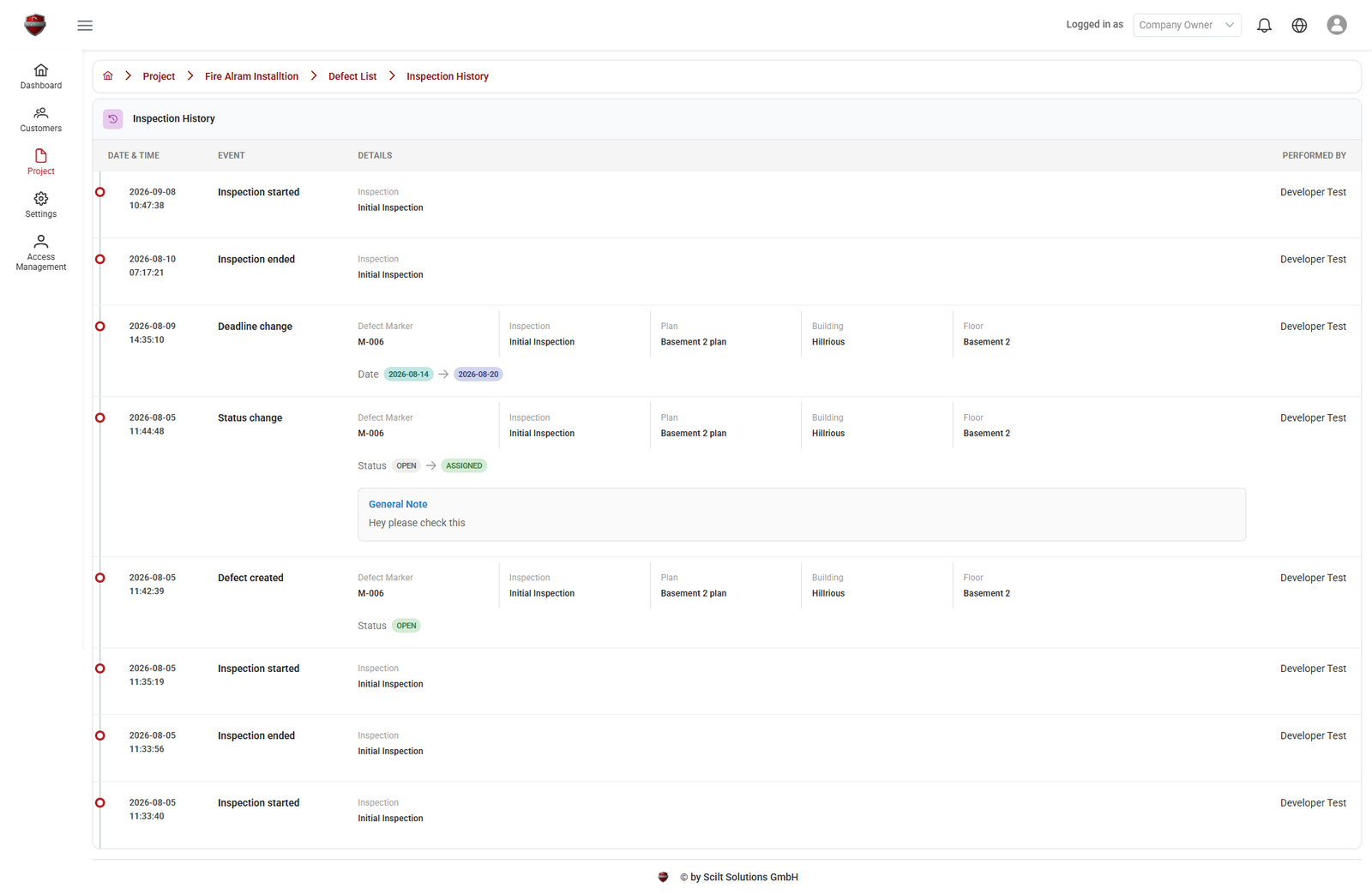Screen dimensions: 1372x894
Task: Click timeline marker for Deadline change event
Action: [100, 327]
